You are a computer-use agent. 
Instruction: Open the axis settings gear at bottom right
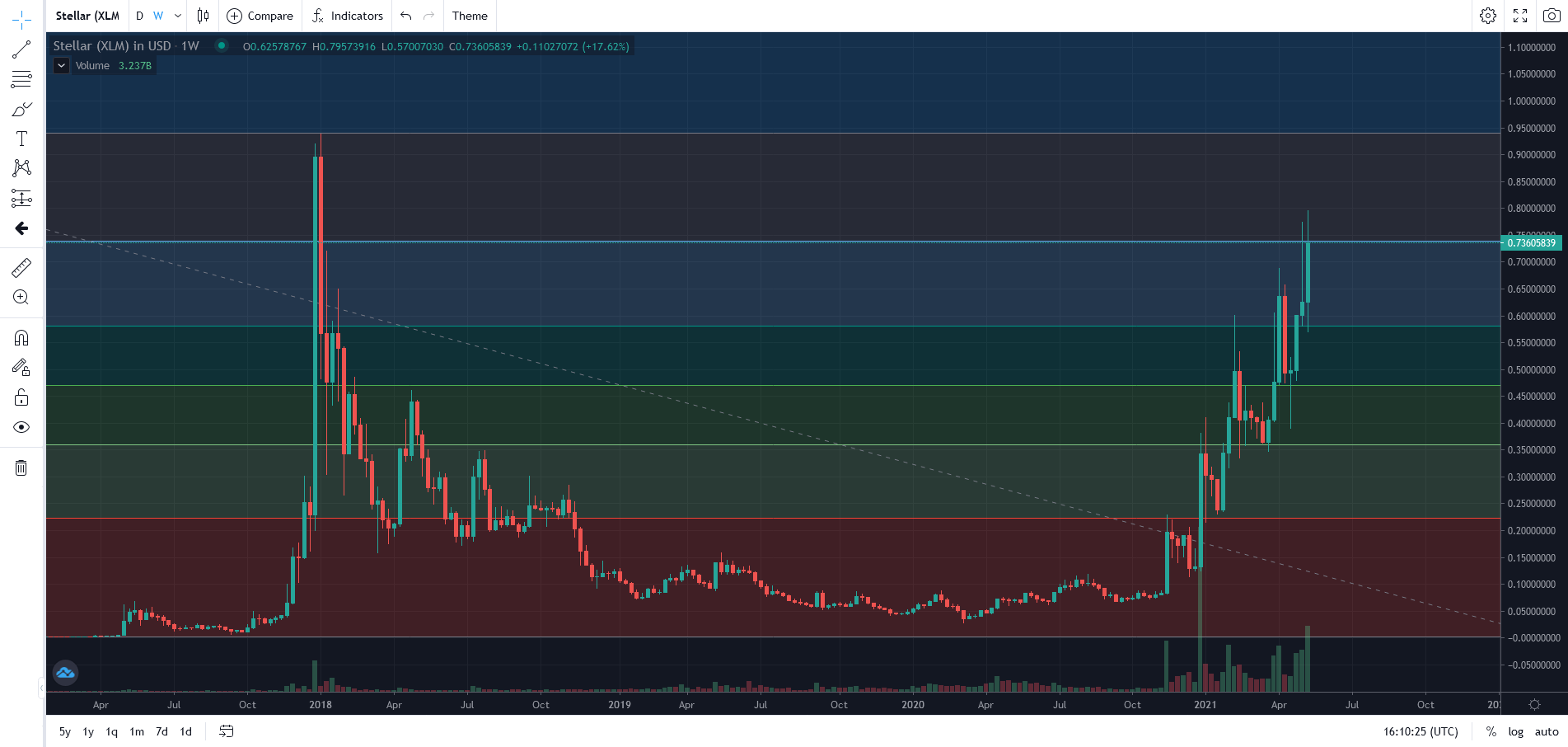click(x=1534, y=704)
